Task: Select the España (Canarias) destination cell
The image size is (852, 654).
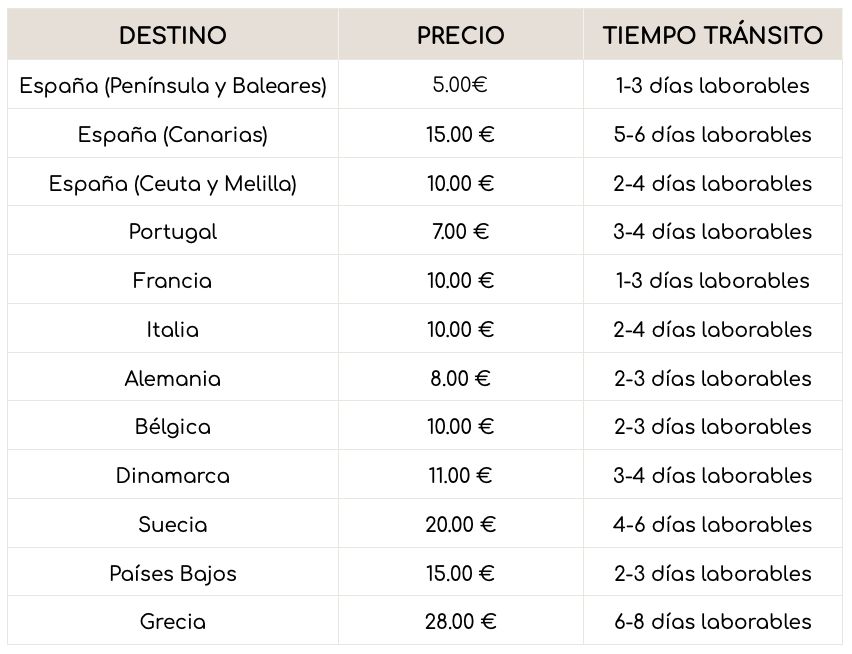Action: [173, 135]
